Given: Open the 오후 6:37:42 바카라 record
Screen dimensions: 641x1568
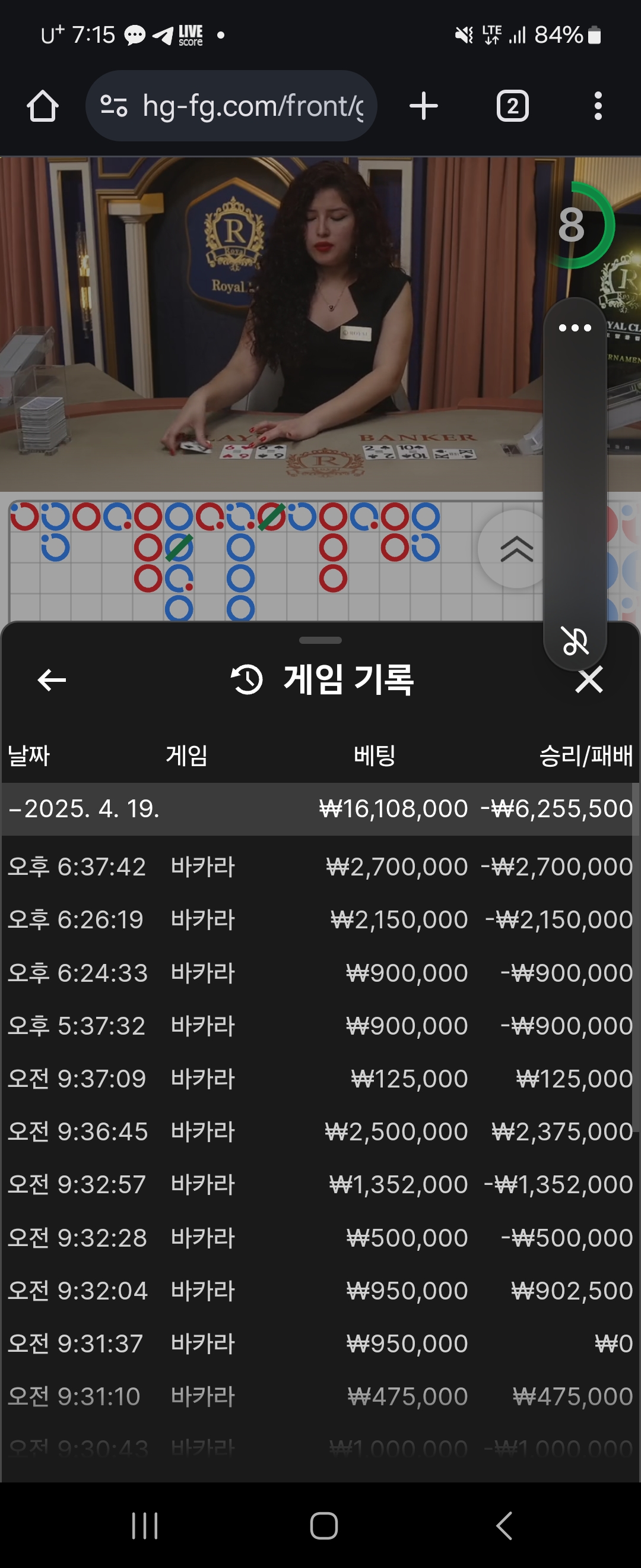Looking at the screenshot, I should [x=320, y=867].
